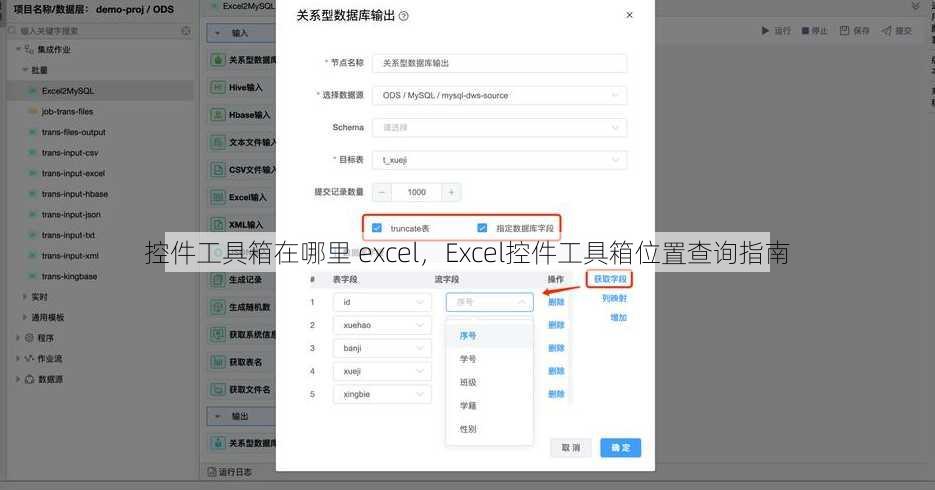Pick the 文本文件输入 component icon
The width and height of the screenshot is (935, 490).
217,142
